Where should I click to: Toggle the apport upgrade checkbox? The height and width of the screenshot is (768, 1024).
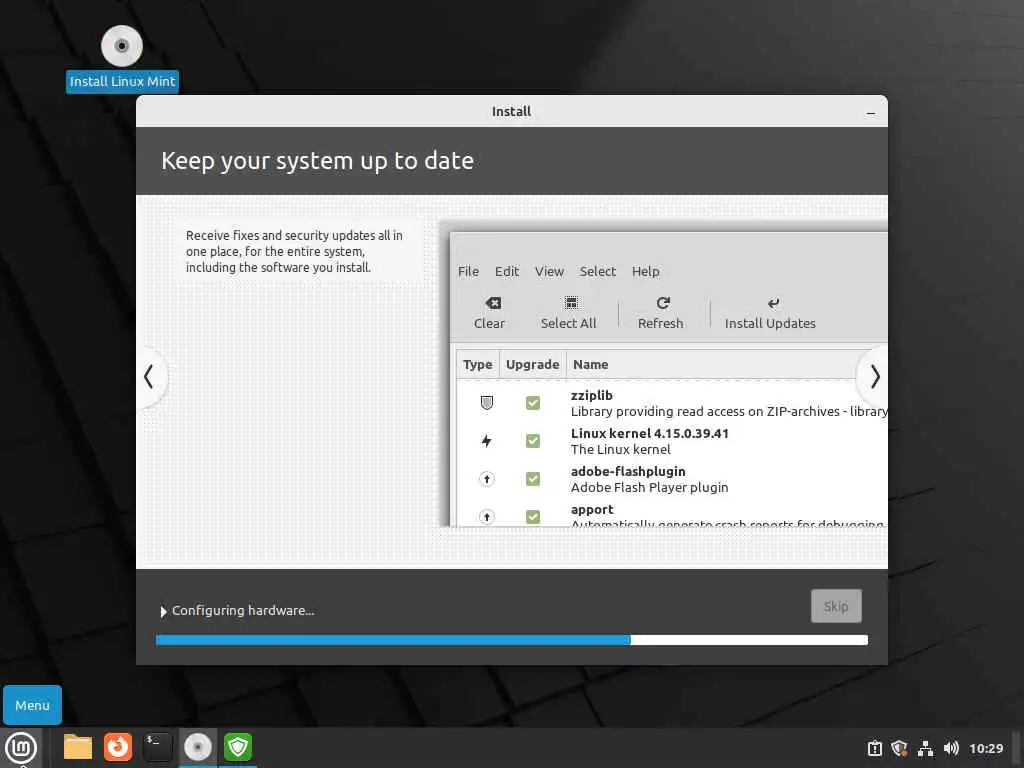pos(533,517)
